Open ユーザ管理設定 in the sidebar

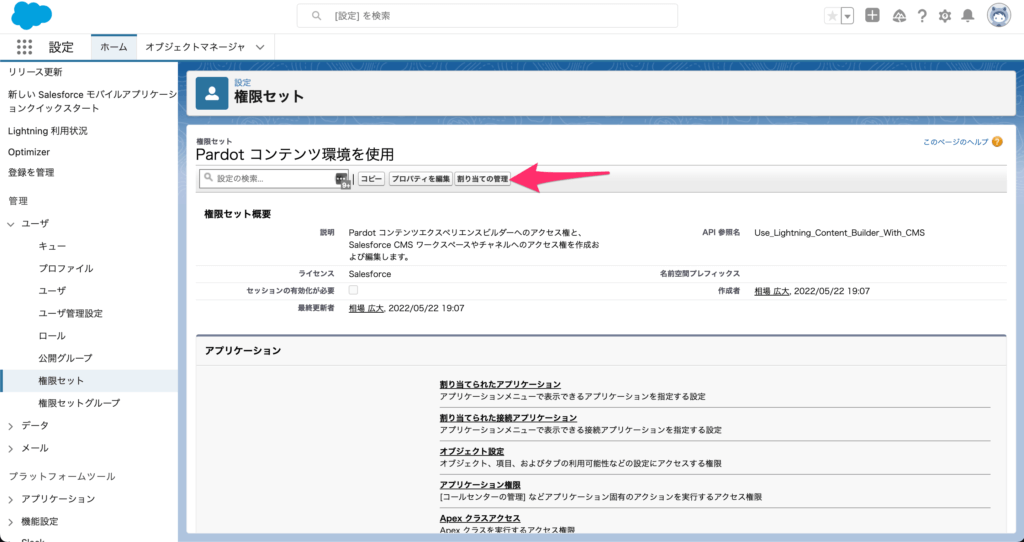(71, 313)
